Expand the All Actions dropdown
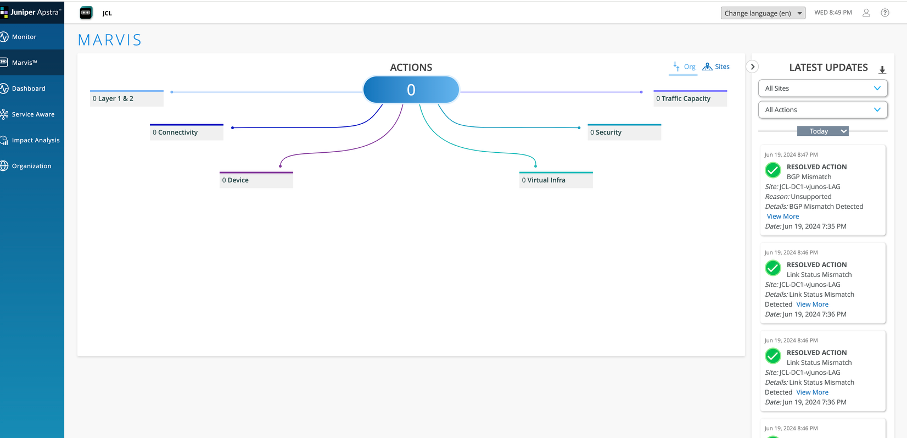The image size is (908, 438). pos(822,109)
